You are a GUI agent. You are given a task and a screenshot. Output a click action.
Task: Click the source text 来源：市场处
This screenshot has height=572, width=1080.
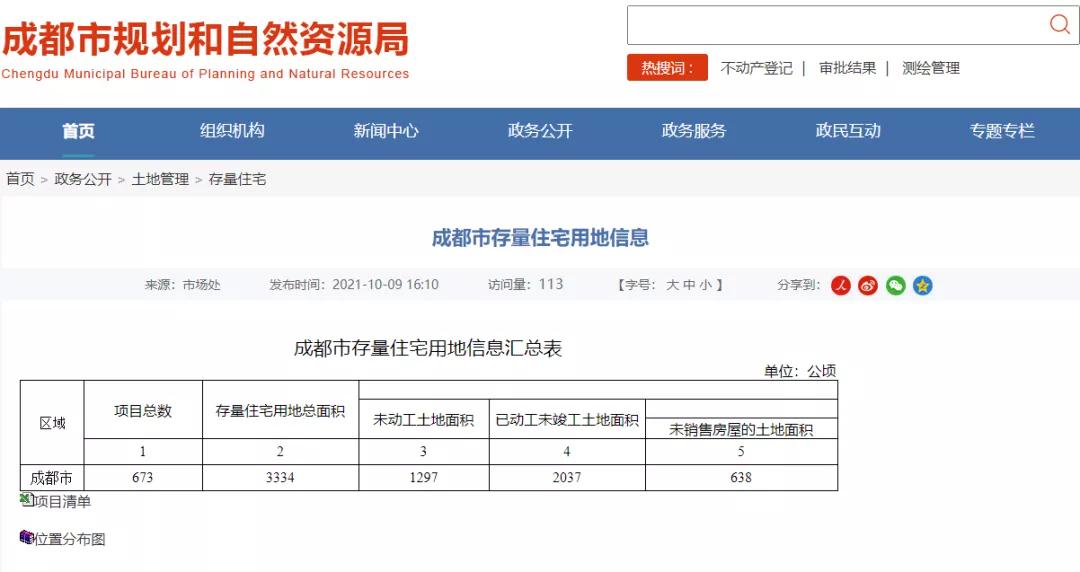click(183, 285)
